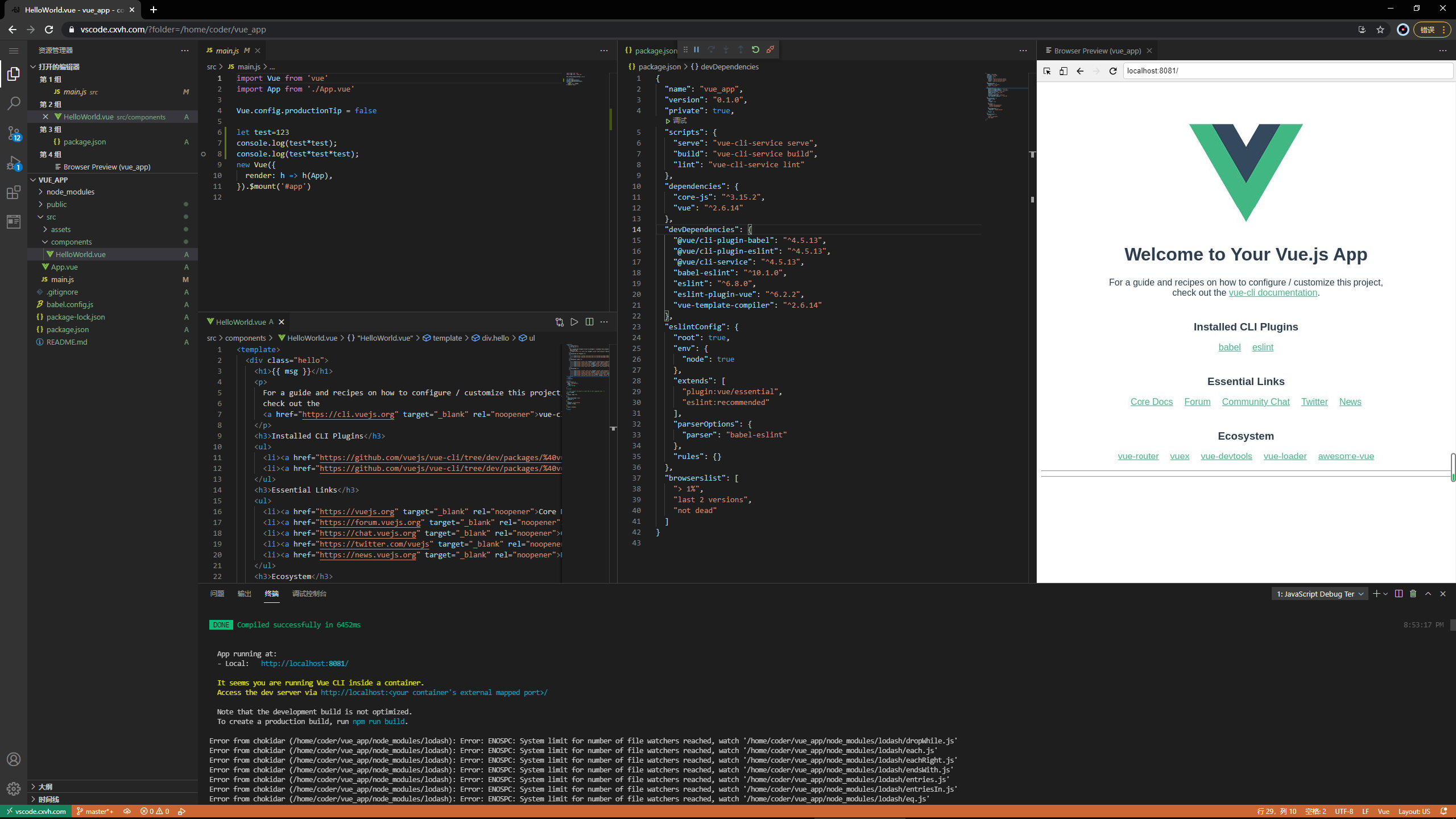This screenshot has height=819, width=1456.
Task: Open the hamburger application menu
Action: point(14,51)
